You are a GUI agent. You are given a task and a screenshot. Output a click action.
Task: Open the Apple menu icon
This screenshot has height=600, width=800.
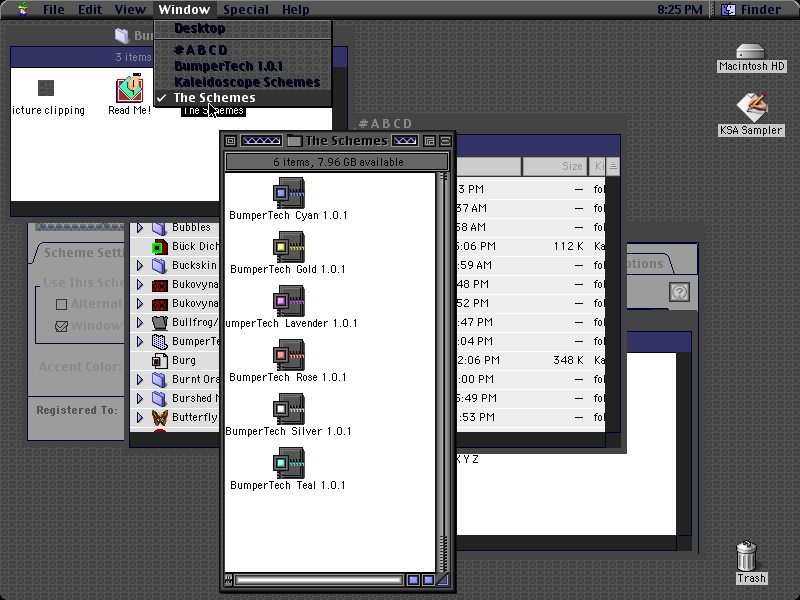pos(22,9)
